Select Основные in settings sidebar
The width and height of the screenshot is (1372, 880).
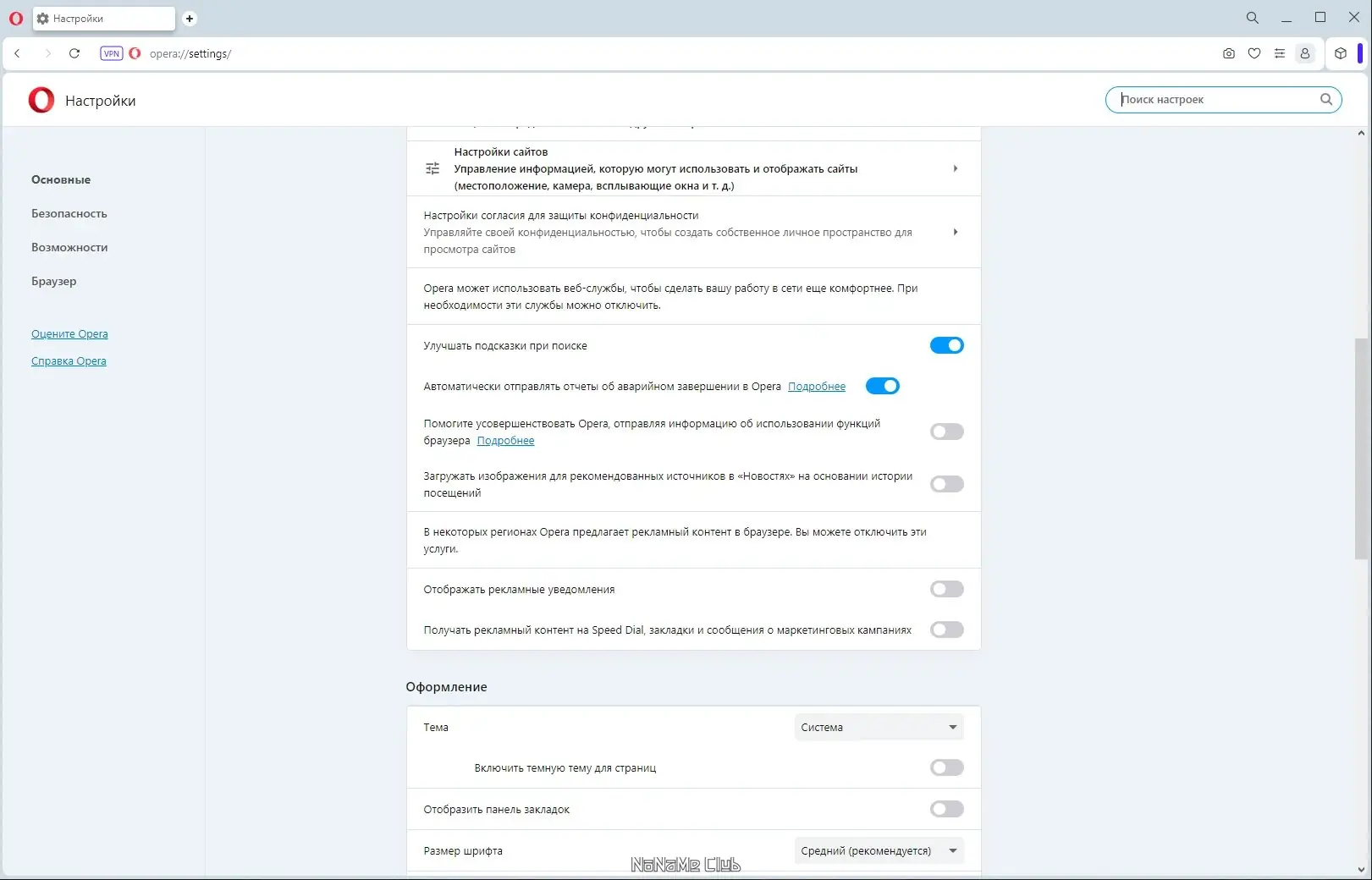[x=61, y=179]
